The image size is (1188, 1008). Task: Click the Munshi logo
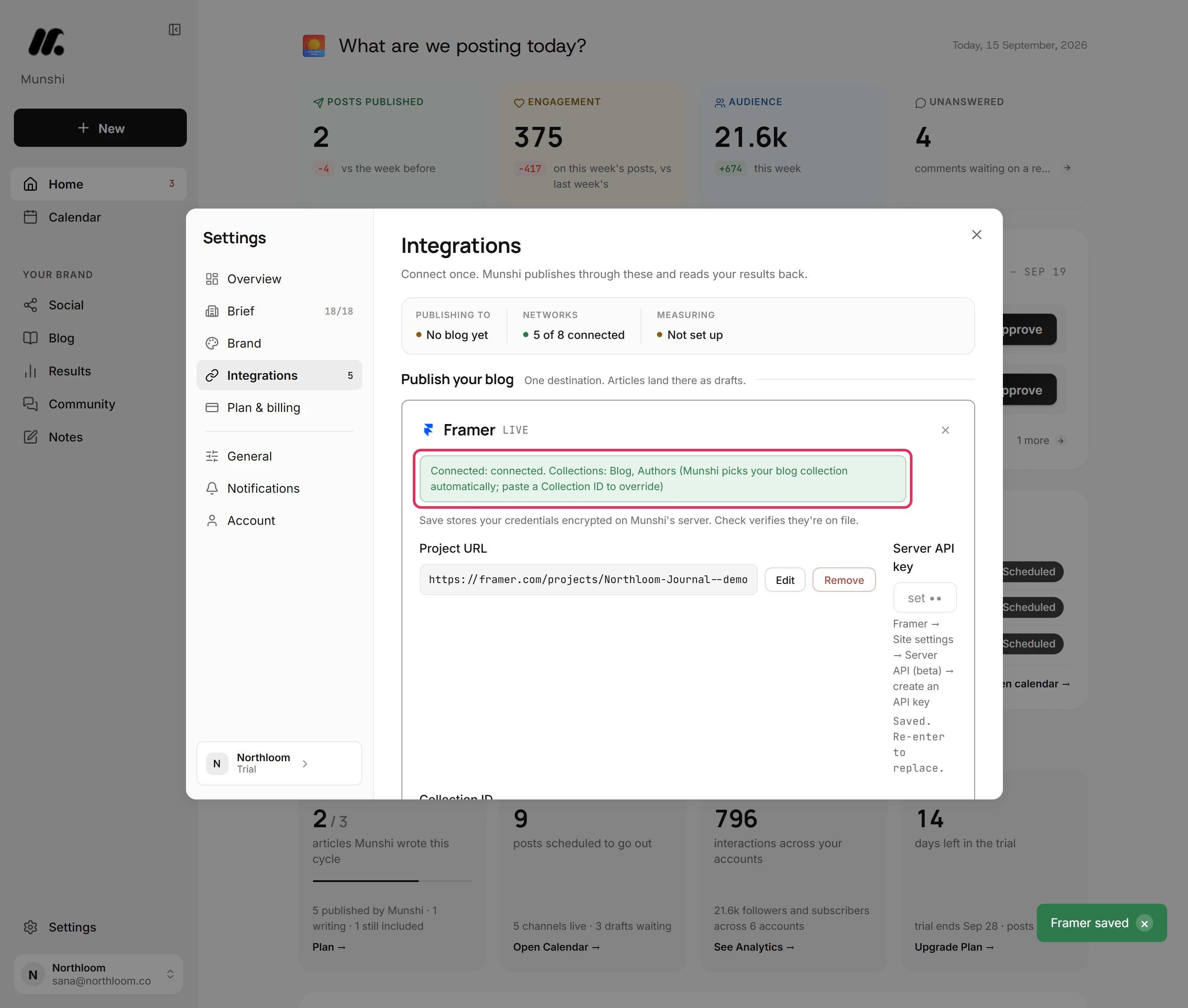click(x=46, y=42)
